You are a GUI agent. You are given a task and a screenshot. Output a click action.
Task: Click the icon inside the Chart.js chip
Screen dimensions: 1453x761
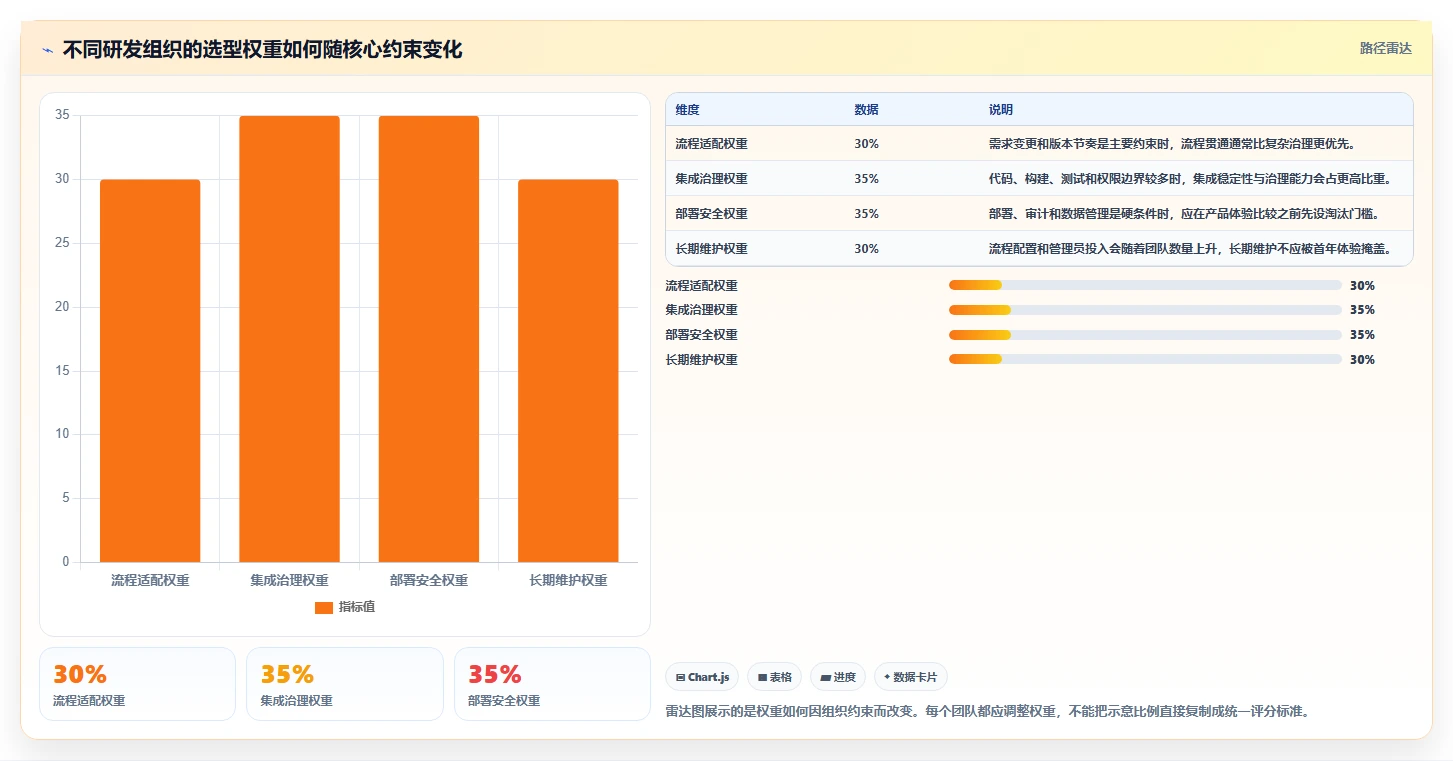coord(681,678)
